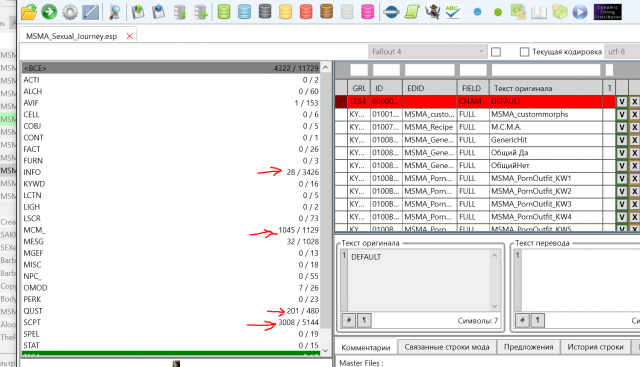
Task: Click the EDID filter input field
Action: (430, 70)
